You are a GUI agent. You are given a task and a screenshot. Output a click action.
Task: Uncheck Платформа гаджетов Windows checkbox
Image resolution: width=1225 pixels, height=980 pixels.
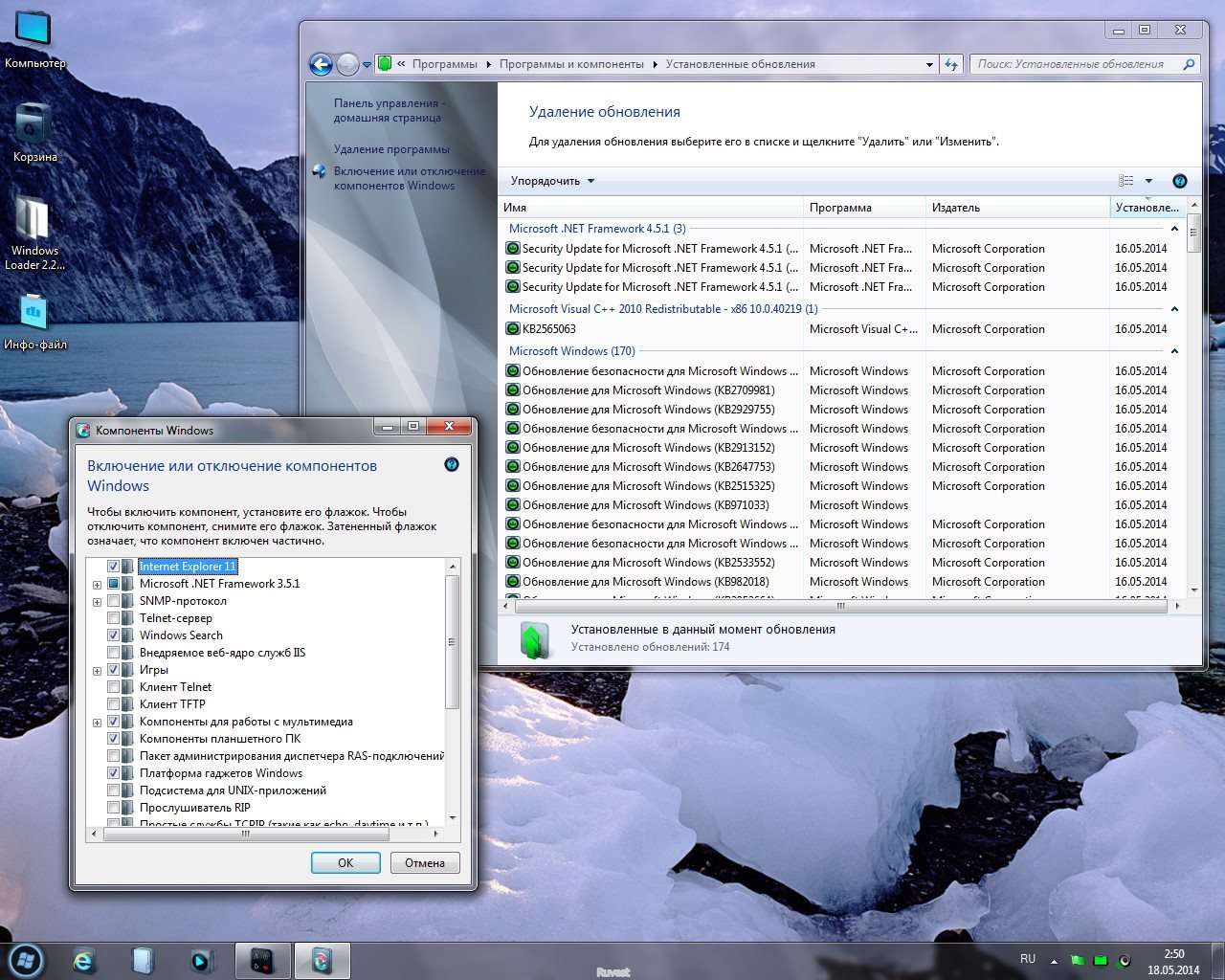[114, 773]
